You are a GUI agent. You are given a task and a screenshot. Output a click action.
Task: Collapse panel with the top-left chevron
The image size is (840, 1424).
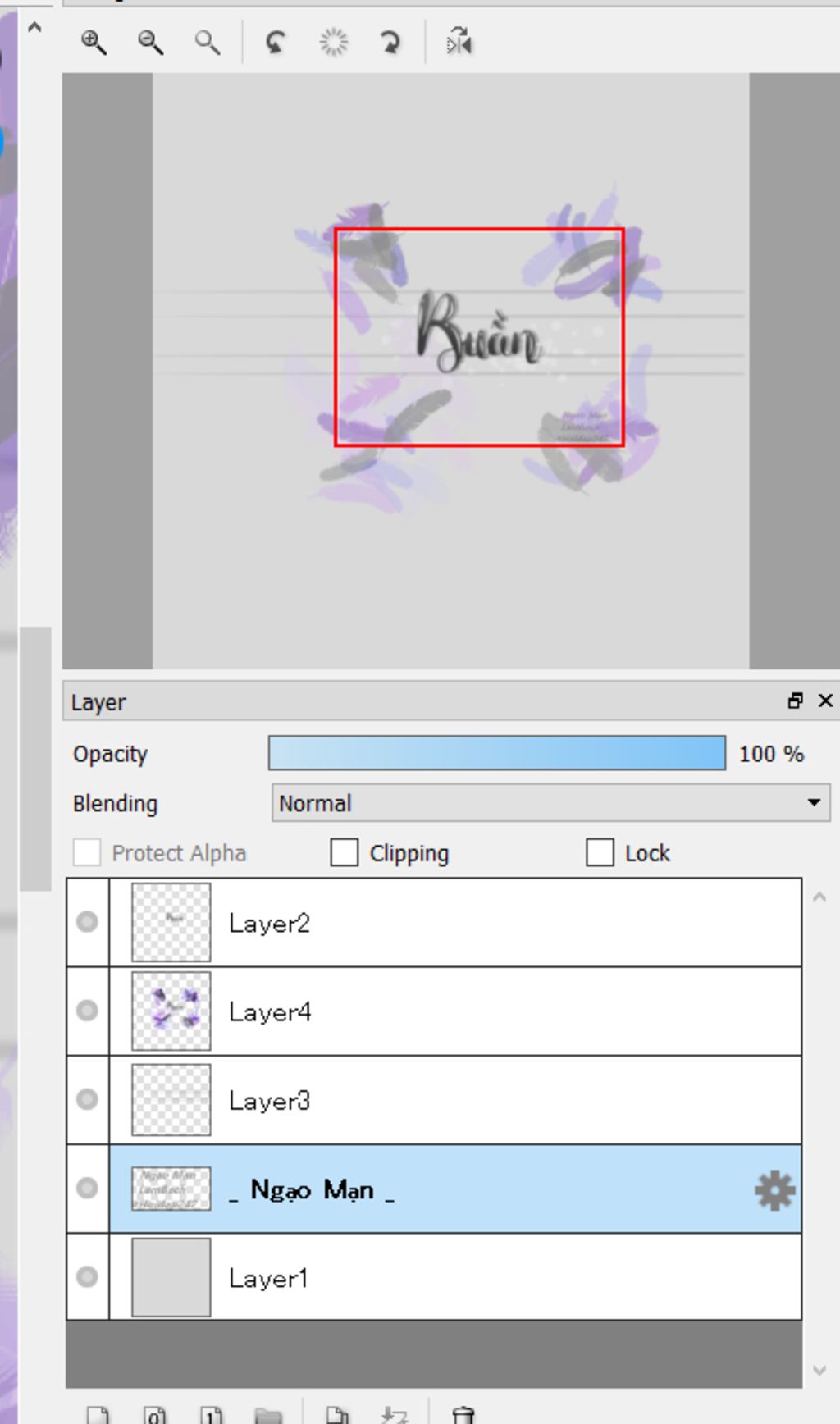[34, 27]
